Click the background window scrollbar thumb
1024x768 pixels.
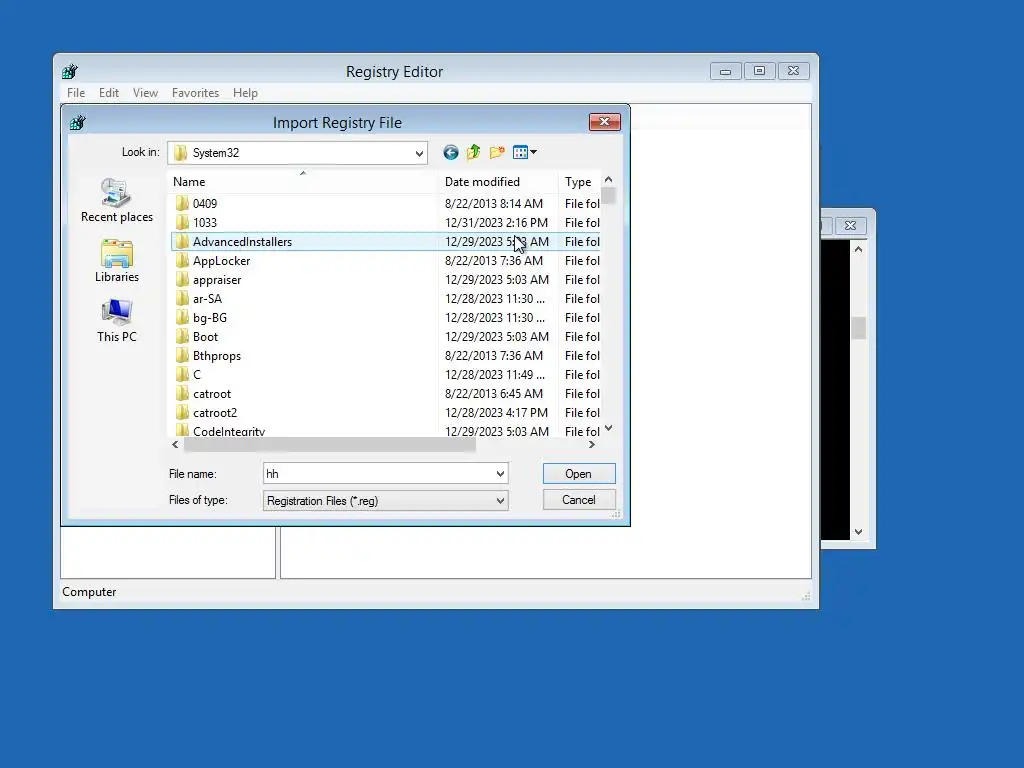[x=859, y=328]
